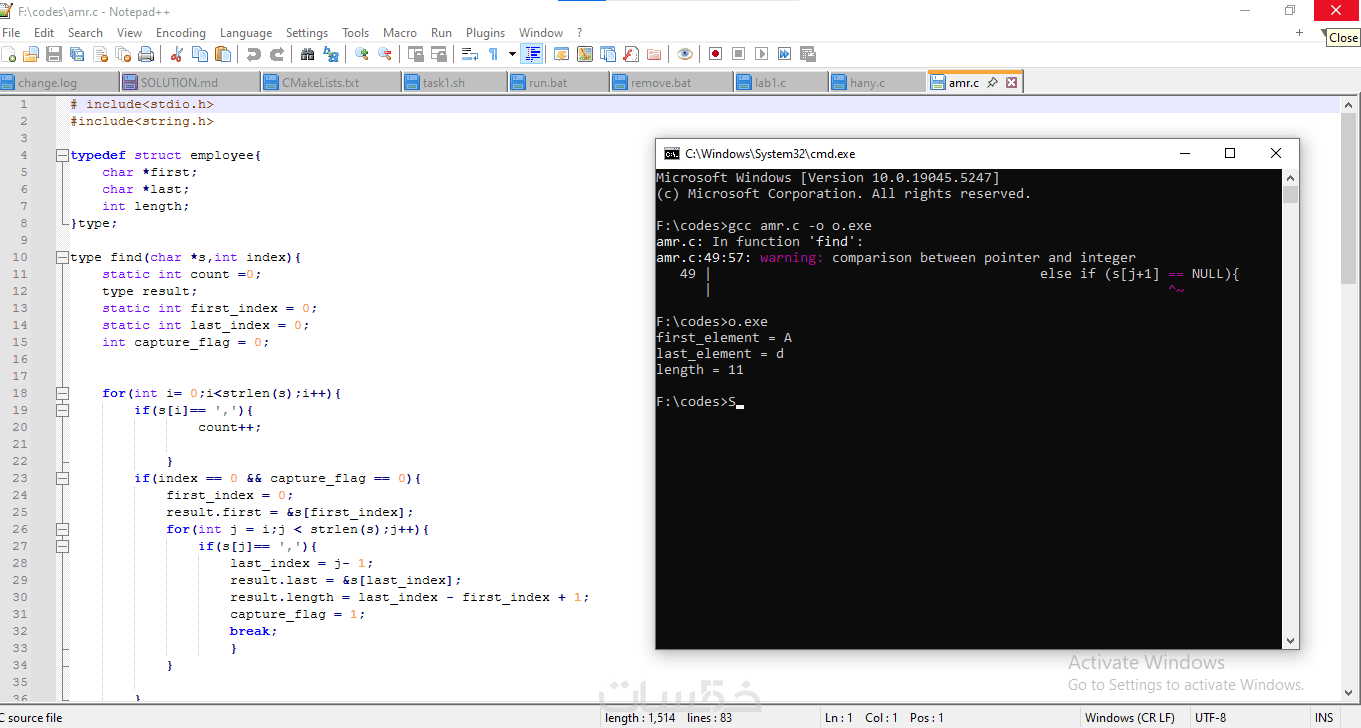Screen dimensions: 1361x728
Task: Switch to the SOLUTION.md tab
Action: 190,82
